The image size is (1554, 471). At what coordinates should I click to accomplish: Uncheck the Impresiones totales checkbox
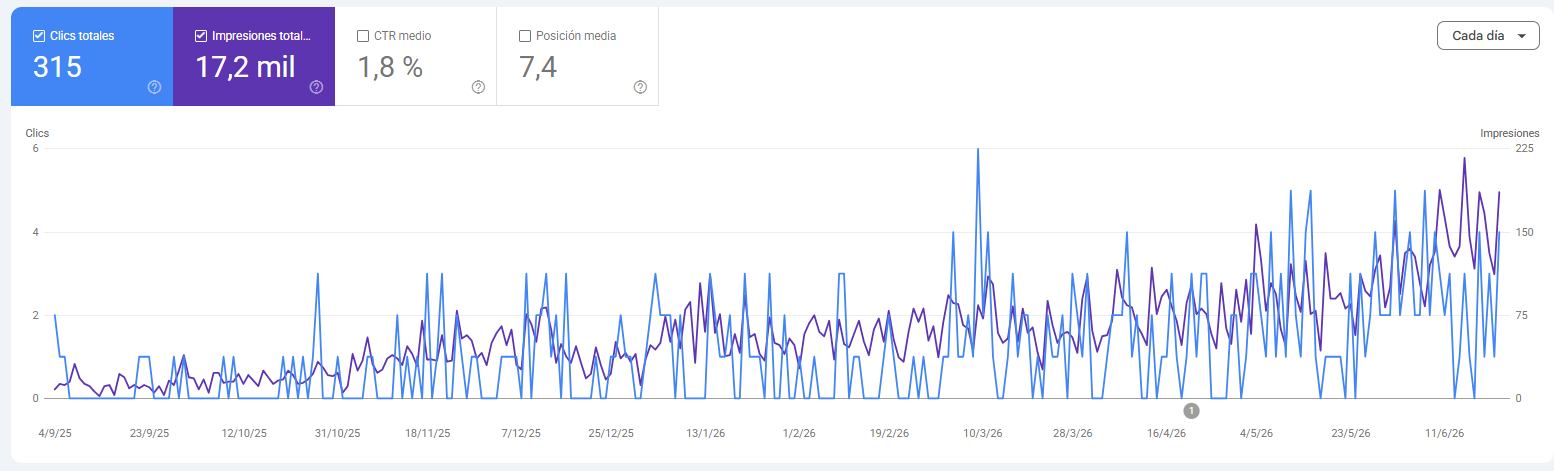[x=201, y=36]
